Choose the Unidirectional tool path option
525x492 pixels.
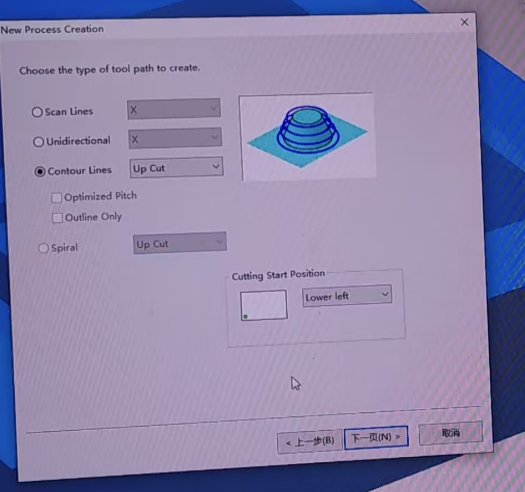click(x=39, y=142)
